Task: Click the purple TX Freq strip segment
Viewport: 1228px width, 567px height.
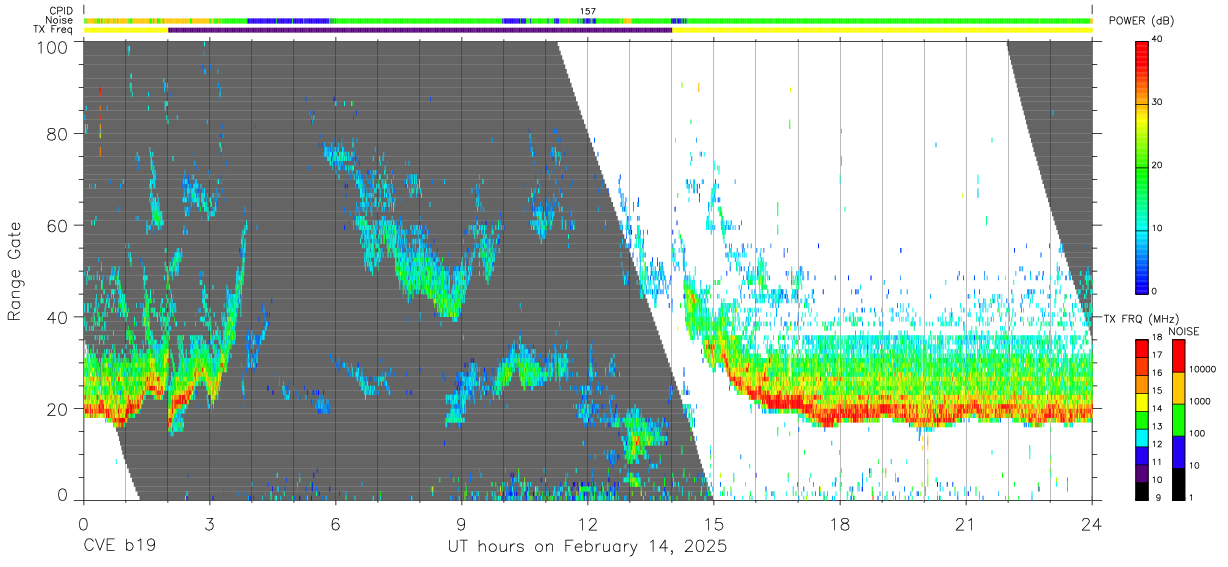Action: 420,30
